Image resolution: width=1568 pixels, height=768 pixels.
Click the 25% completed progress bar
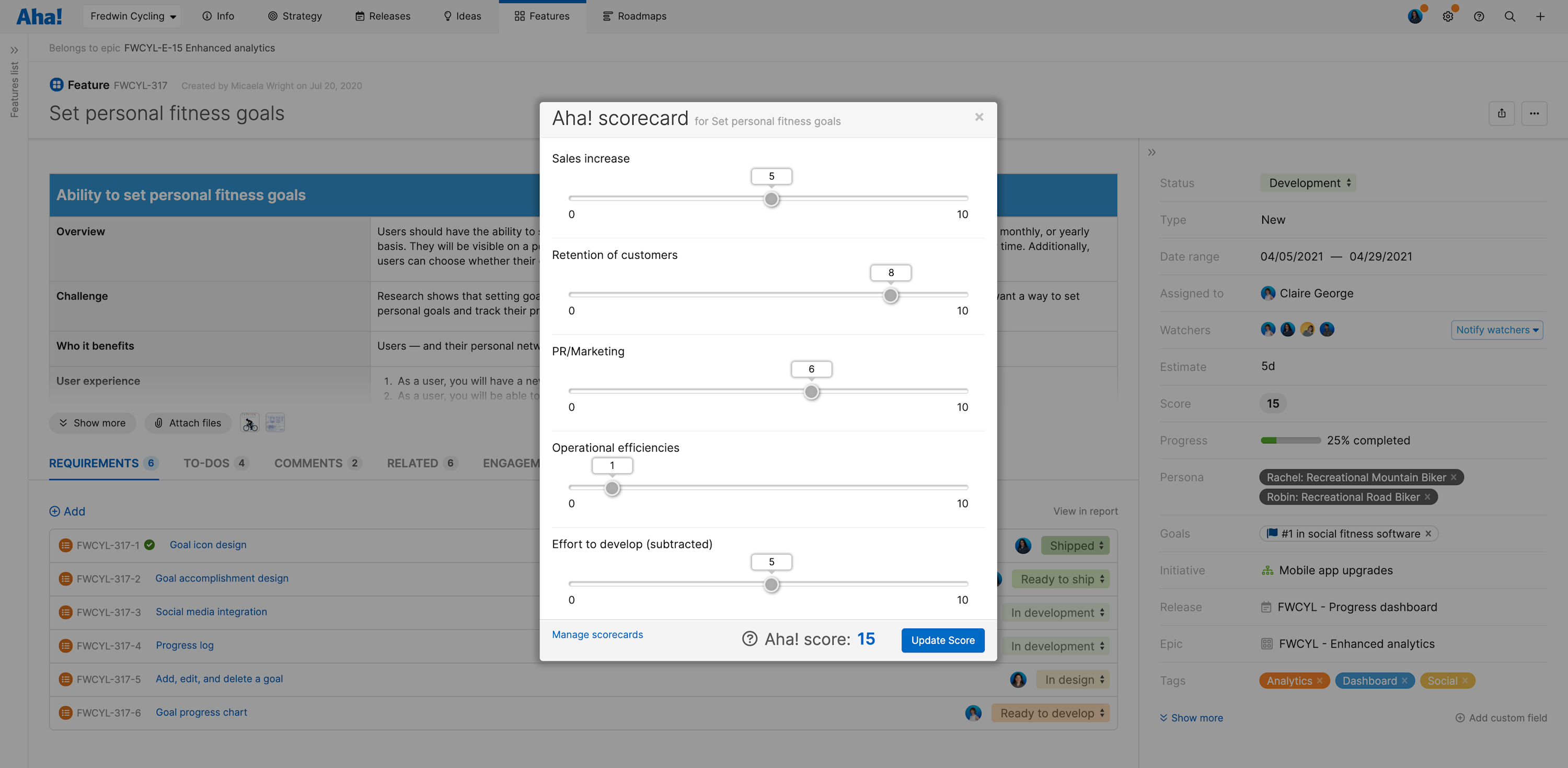(1290, 440)
